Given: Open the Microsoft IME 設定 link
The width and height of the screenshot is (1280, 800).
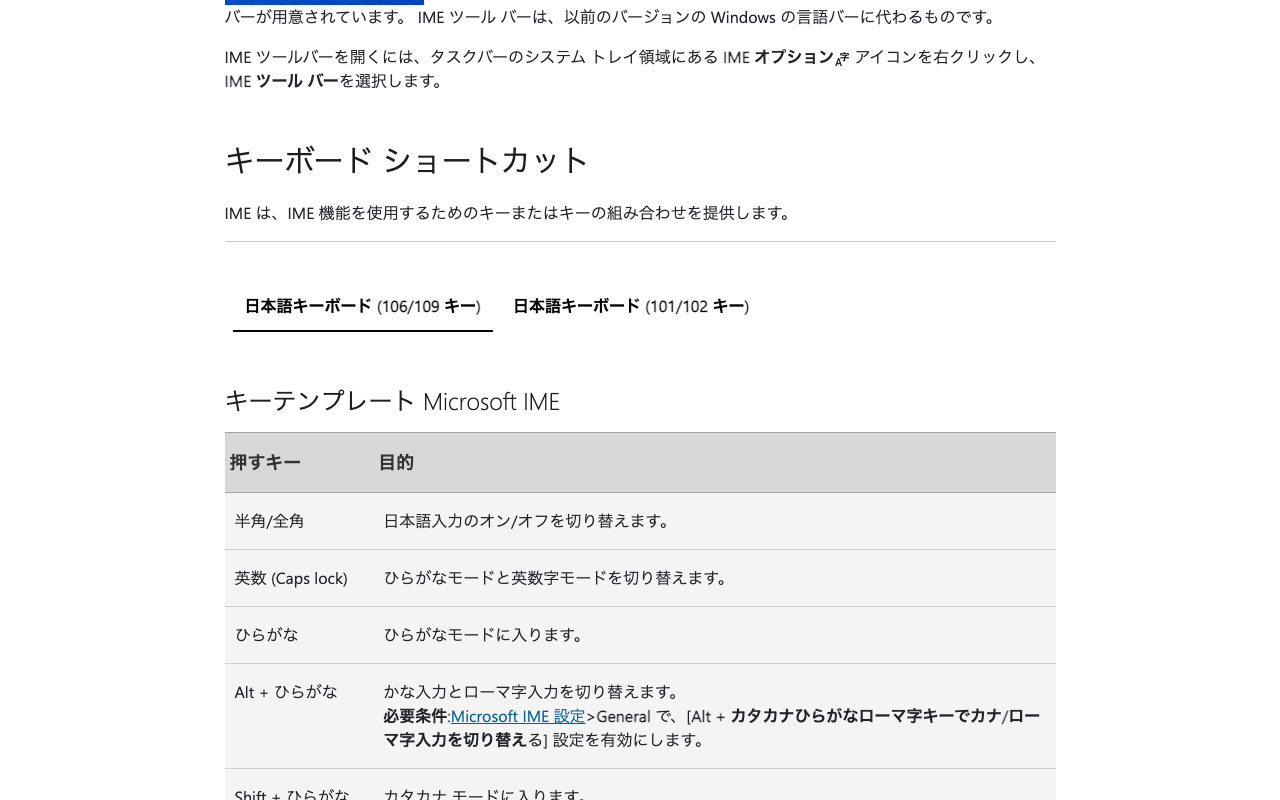Looking at the screenshot, I should 518,716.
